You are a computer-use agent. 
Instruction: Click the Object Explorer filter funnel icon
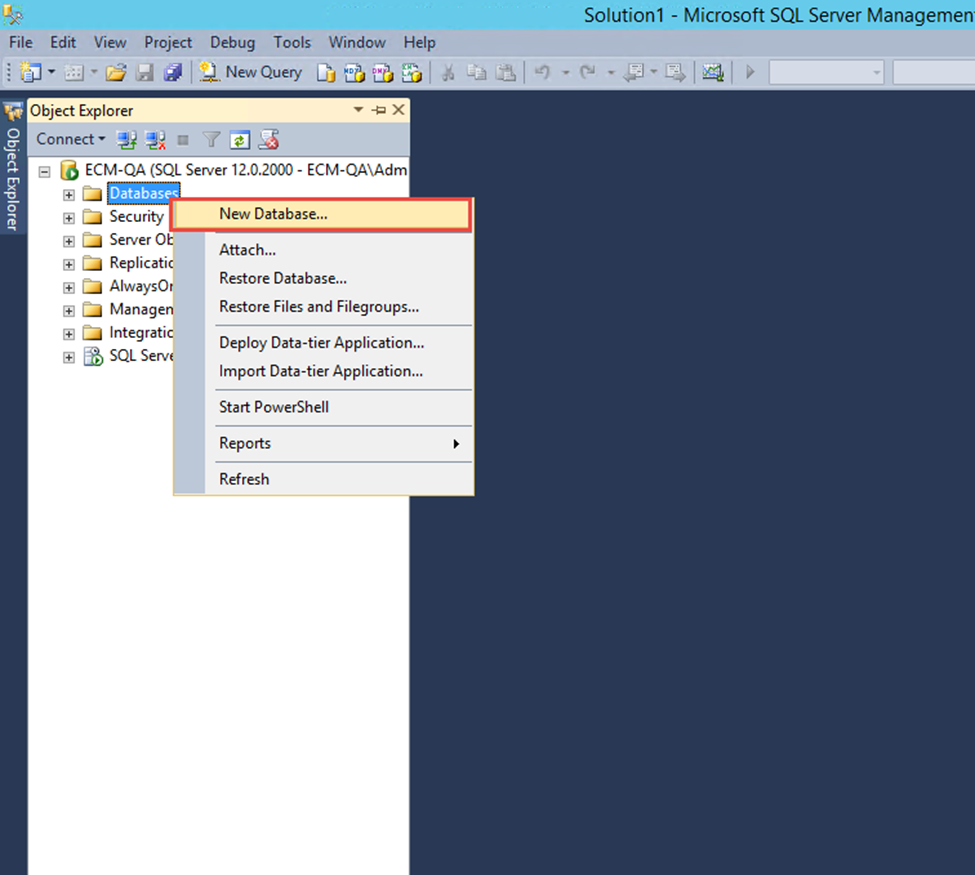(211, 140)
